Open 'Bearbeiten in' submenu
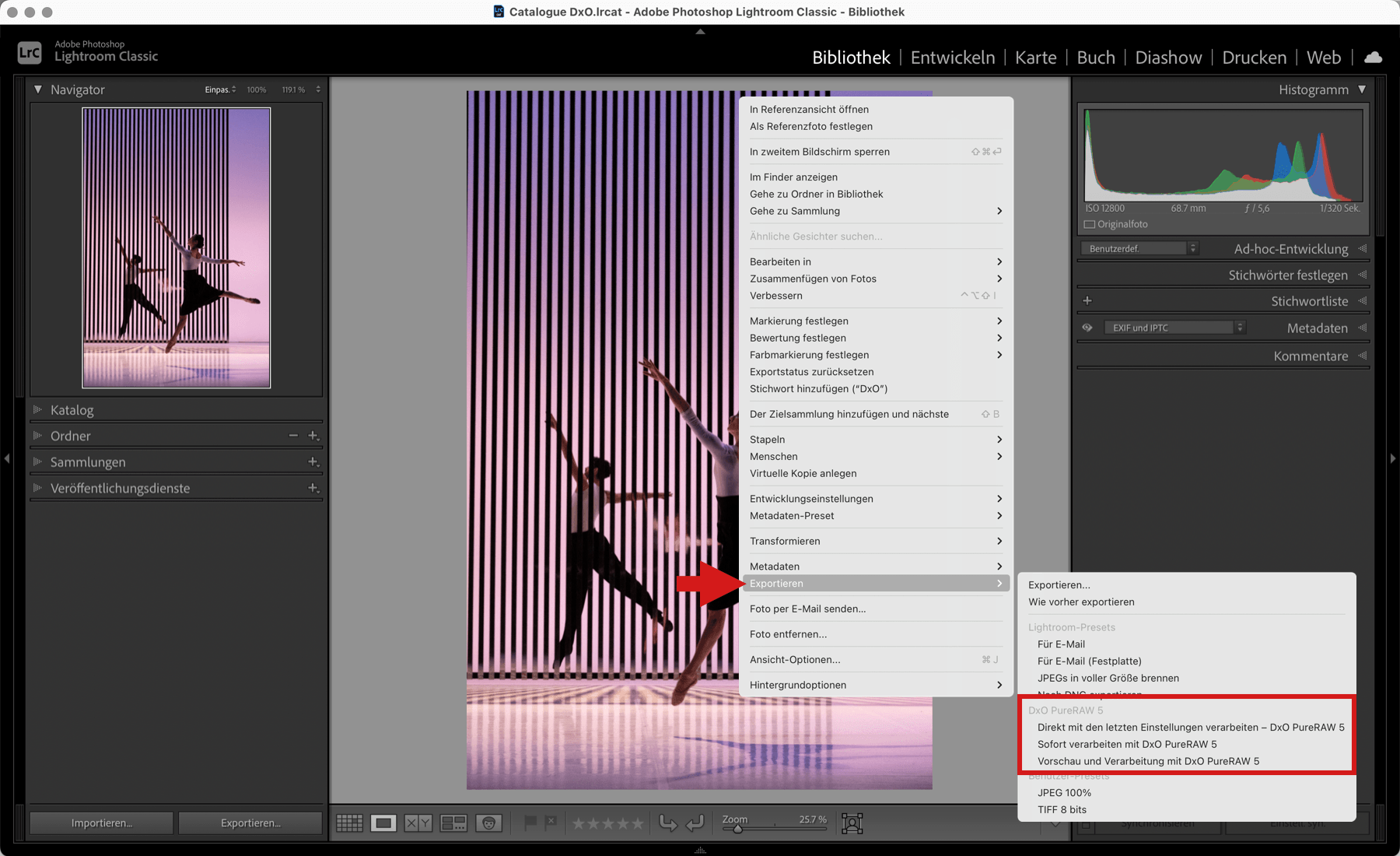This screenshot has height=856, width=1400. point(876,261)
